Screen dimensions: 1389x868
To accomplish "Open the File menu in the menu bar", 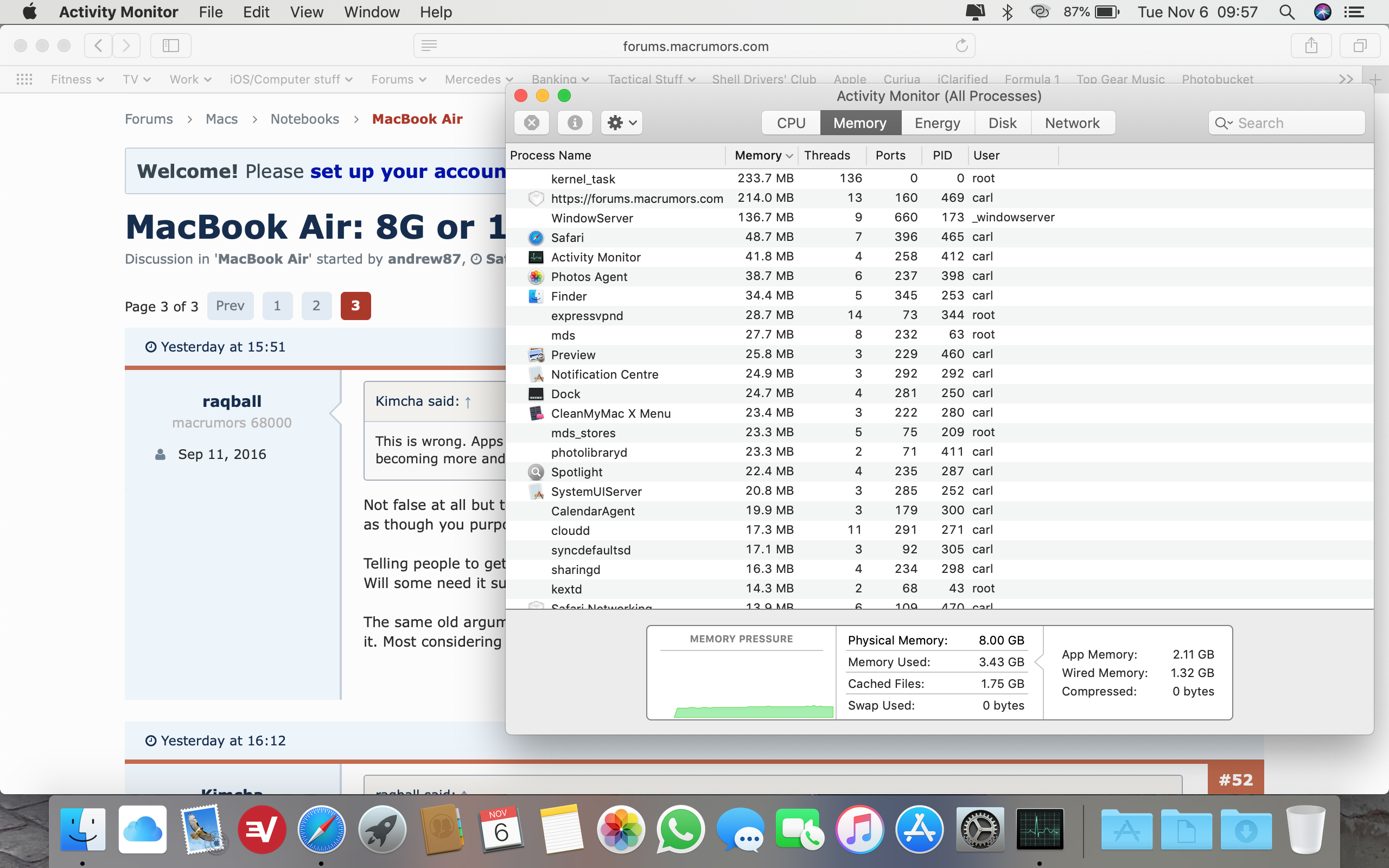I will [211, 12].
